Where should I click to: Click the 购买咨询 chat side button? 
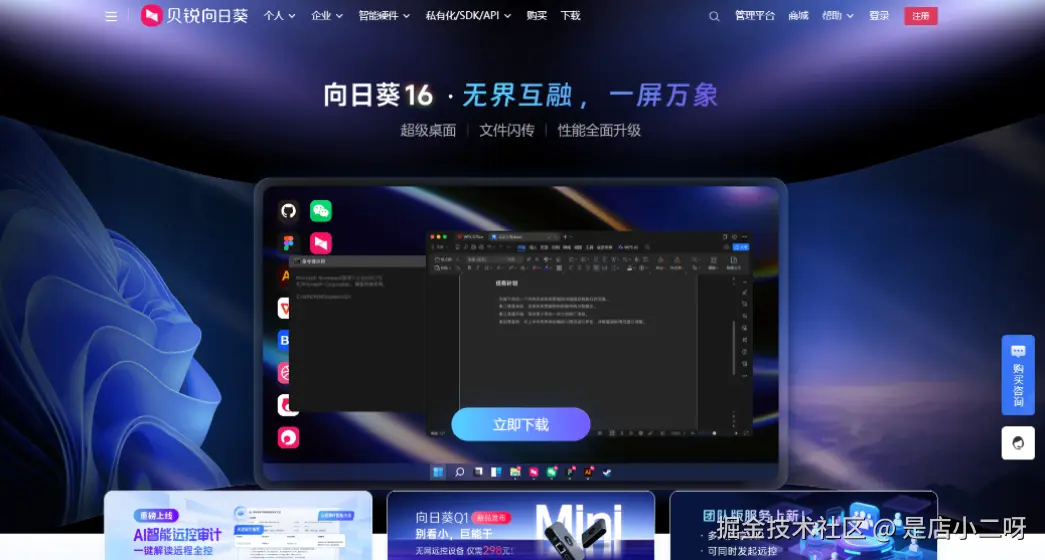[1018, 375]
